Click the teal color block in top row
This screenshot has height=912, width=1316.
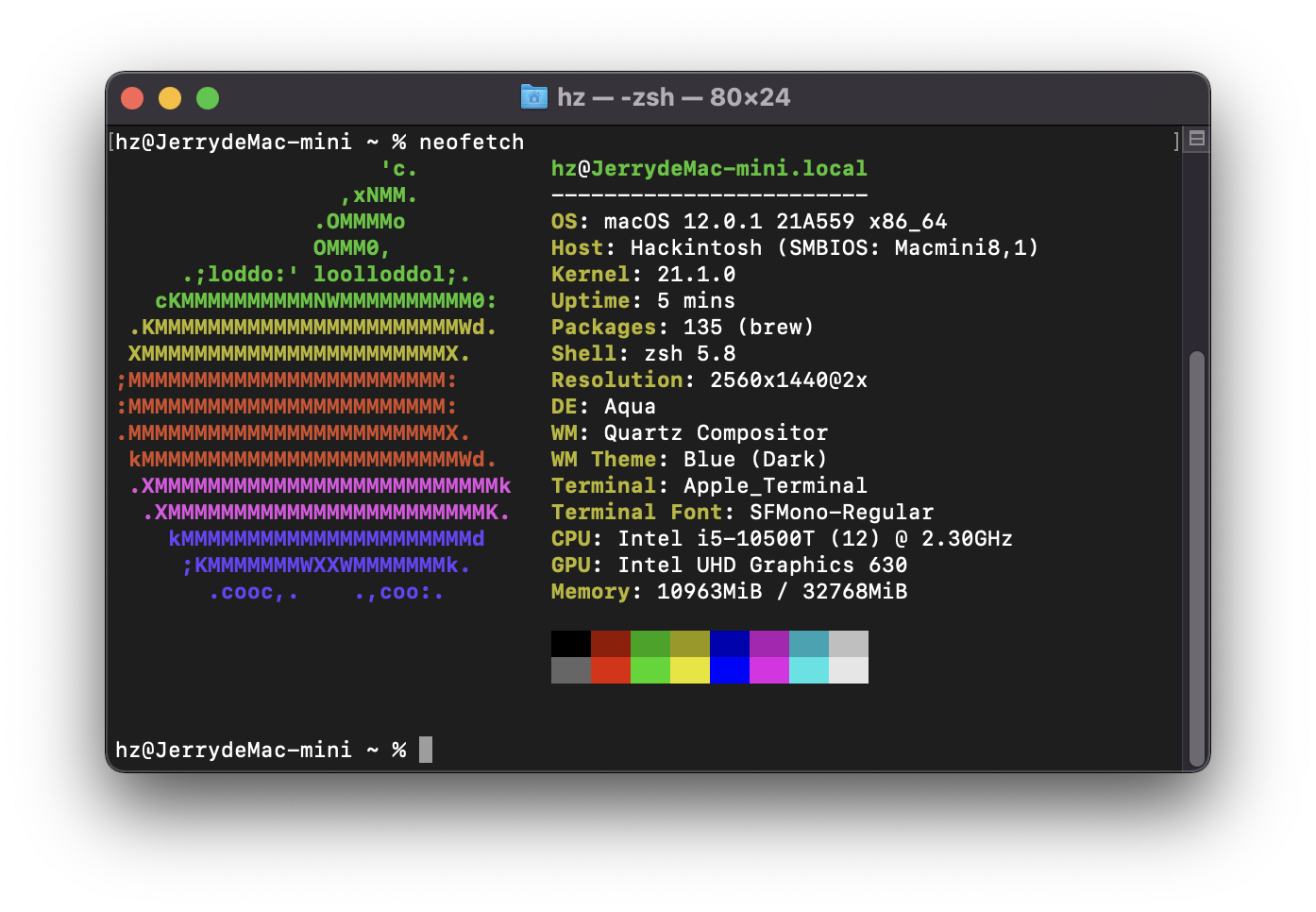[809, 644]
